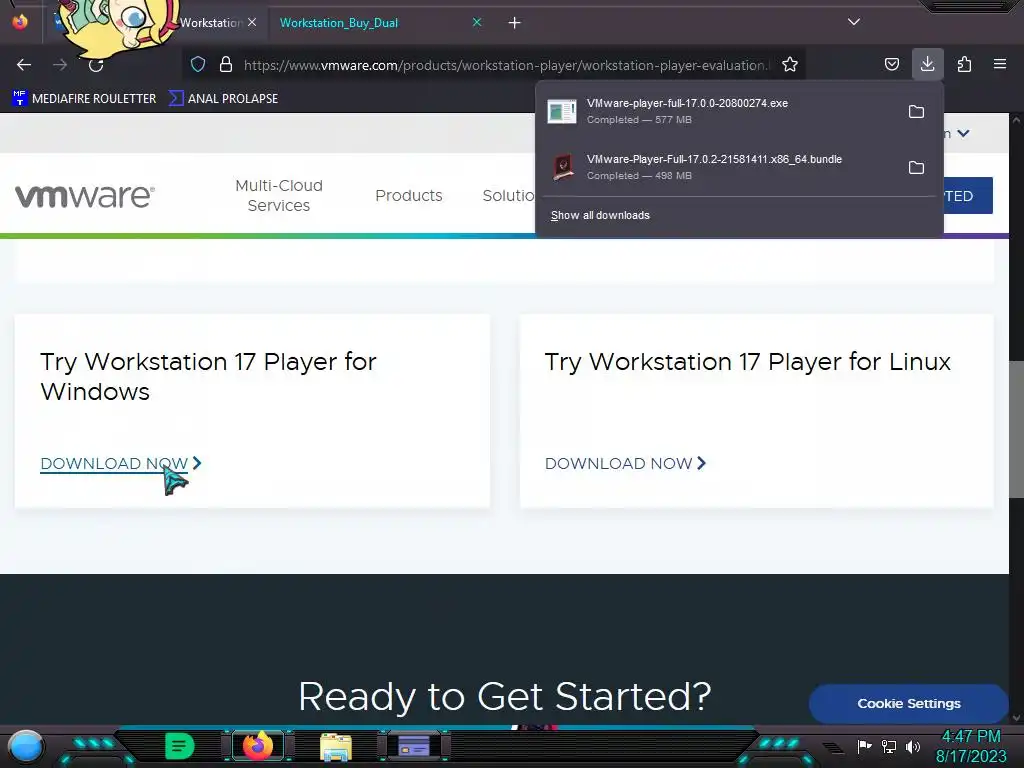Open Action Center flag icon
This screenshot has width=1024, height=768.
click(x=865, y=746)
